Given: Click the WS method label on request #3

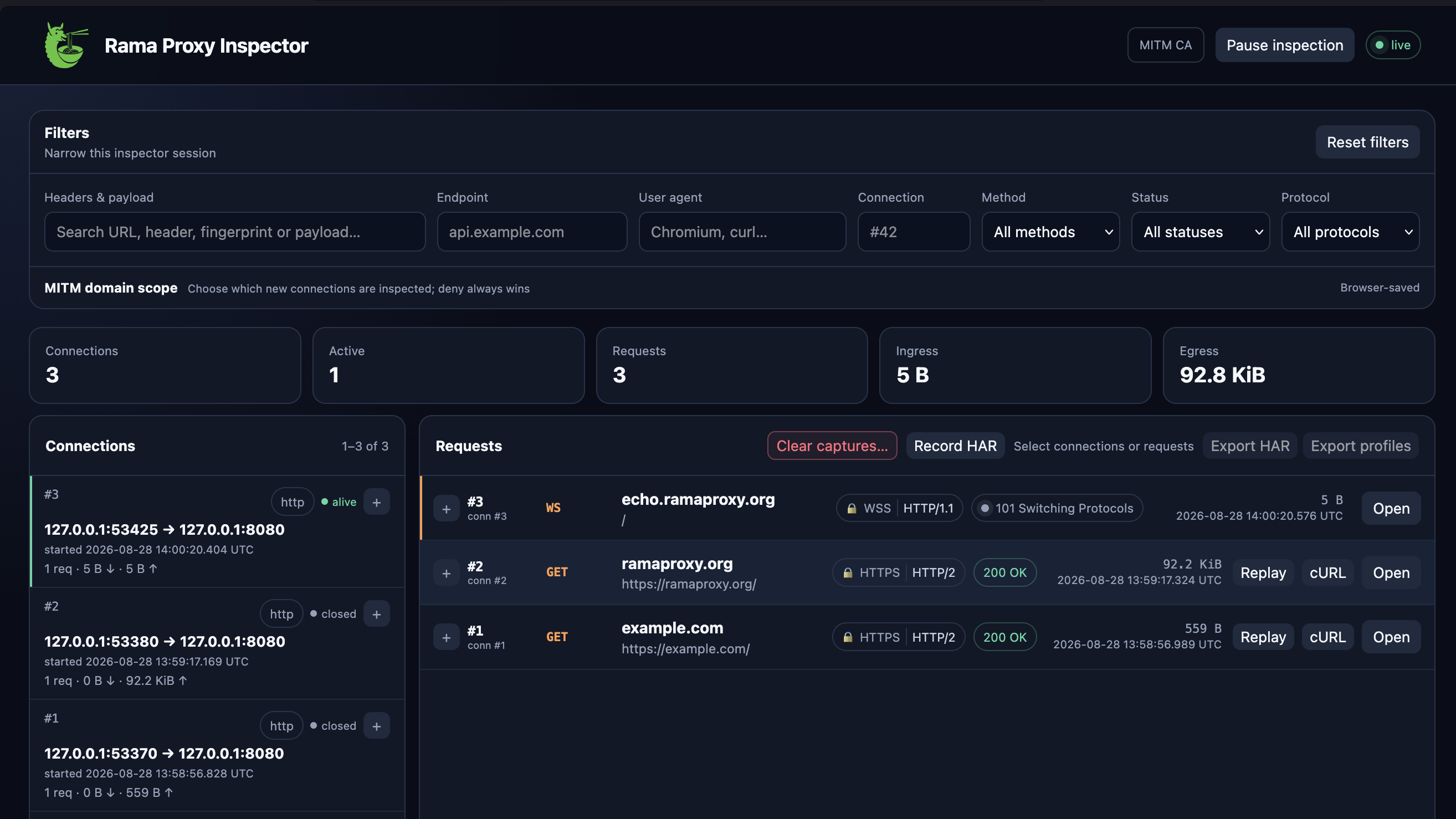Looking at the screenshot, I should coord(553,508).
